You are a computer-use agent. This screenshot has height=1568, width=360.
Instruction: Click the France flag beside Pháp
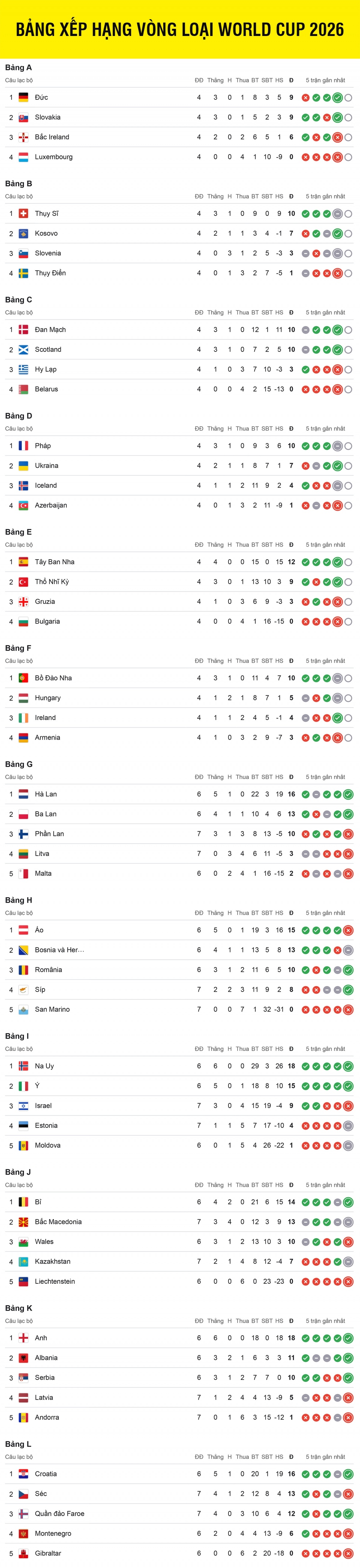pos(23,446)
